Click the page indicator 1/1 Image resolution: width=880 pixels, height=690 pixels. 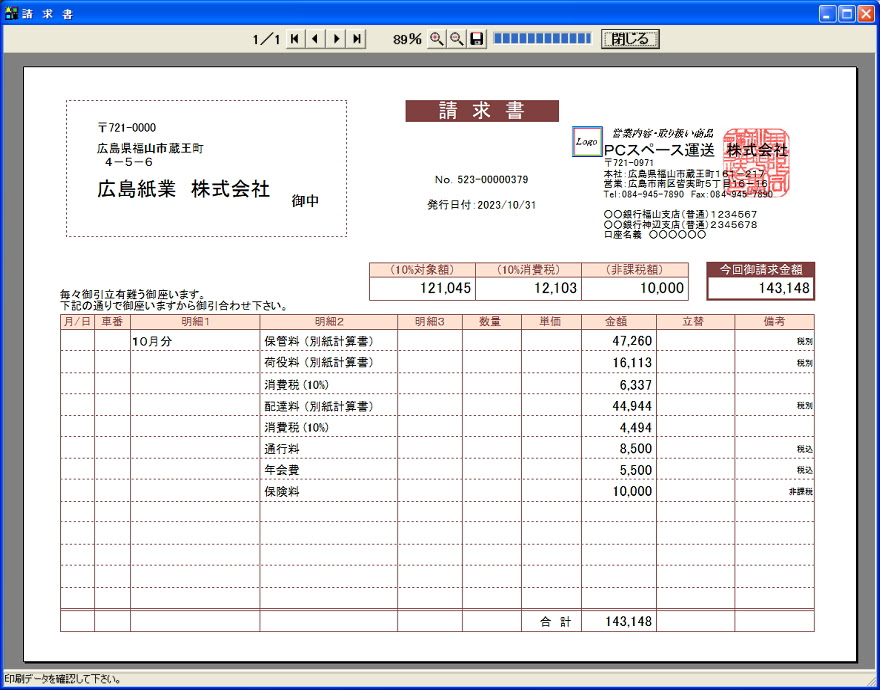[x=266, y=39]
